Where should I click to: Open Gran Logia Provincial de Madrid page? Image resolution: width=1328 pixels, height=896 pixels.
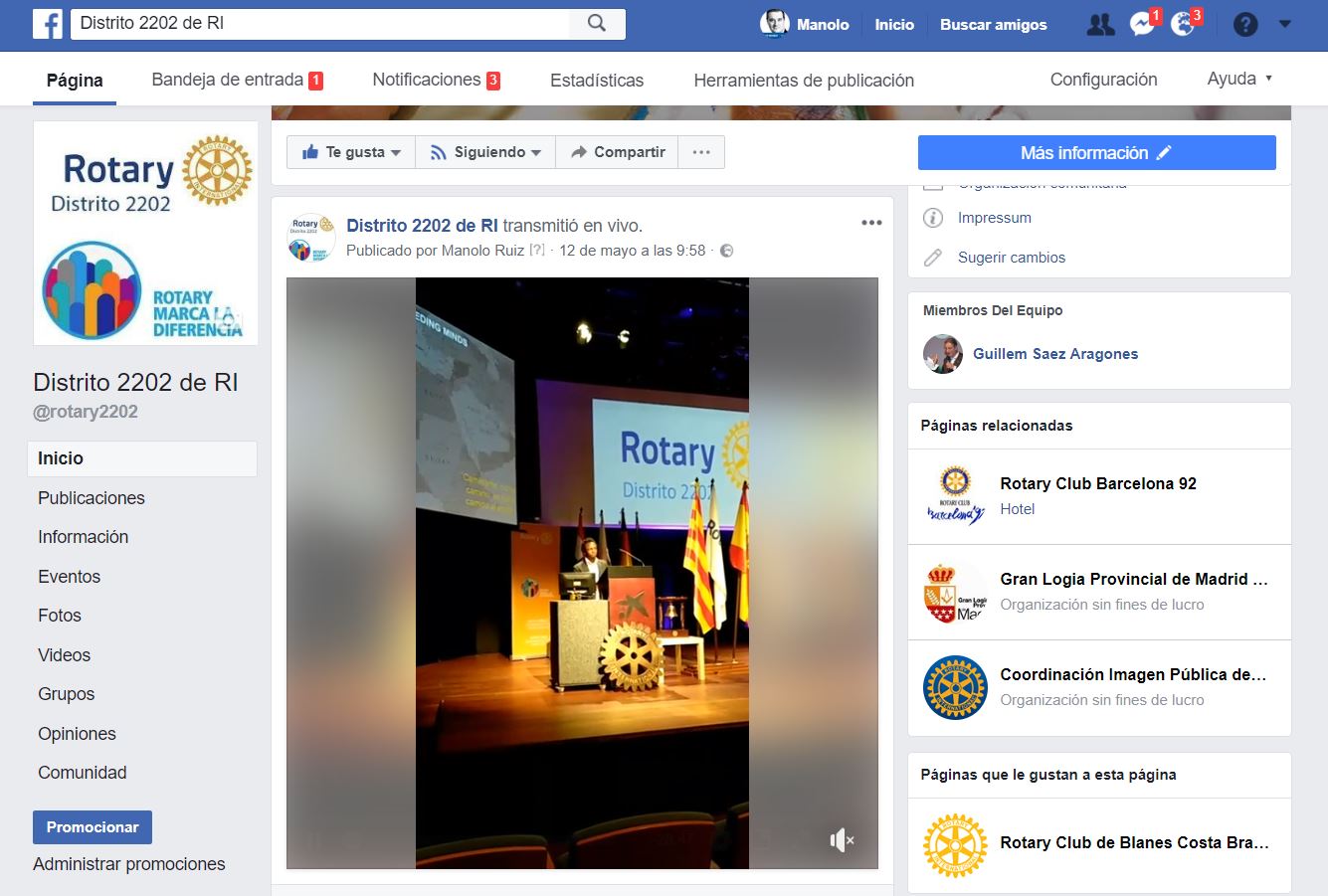(x=1134, y=580)
